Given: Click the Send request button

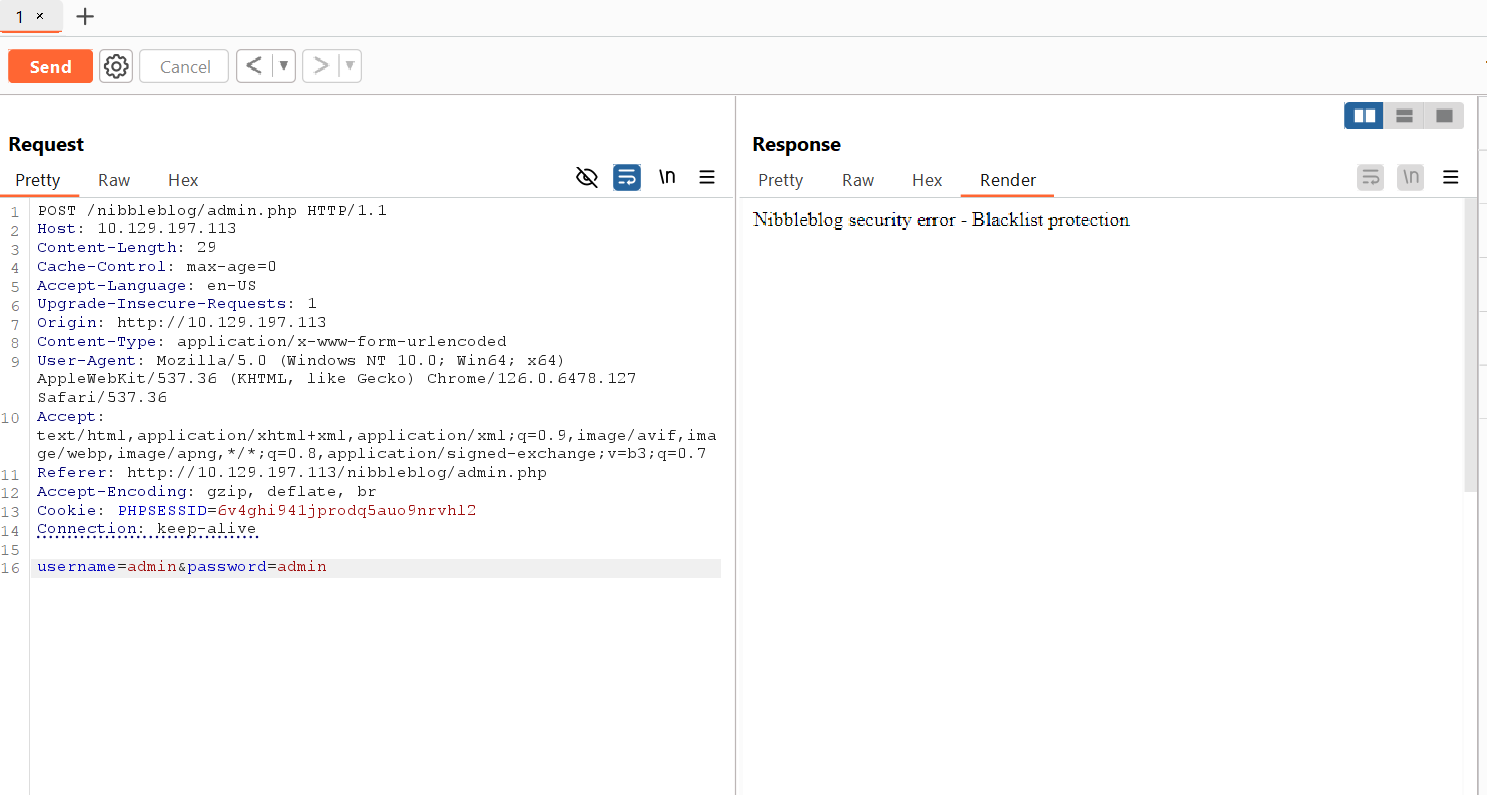Looking at the screenshot, I should [50, 67].
